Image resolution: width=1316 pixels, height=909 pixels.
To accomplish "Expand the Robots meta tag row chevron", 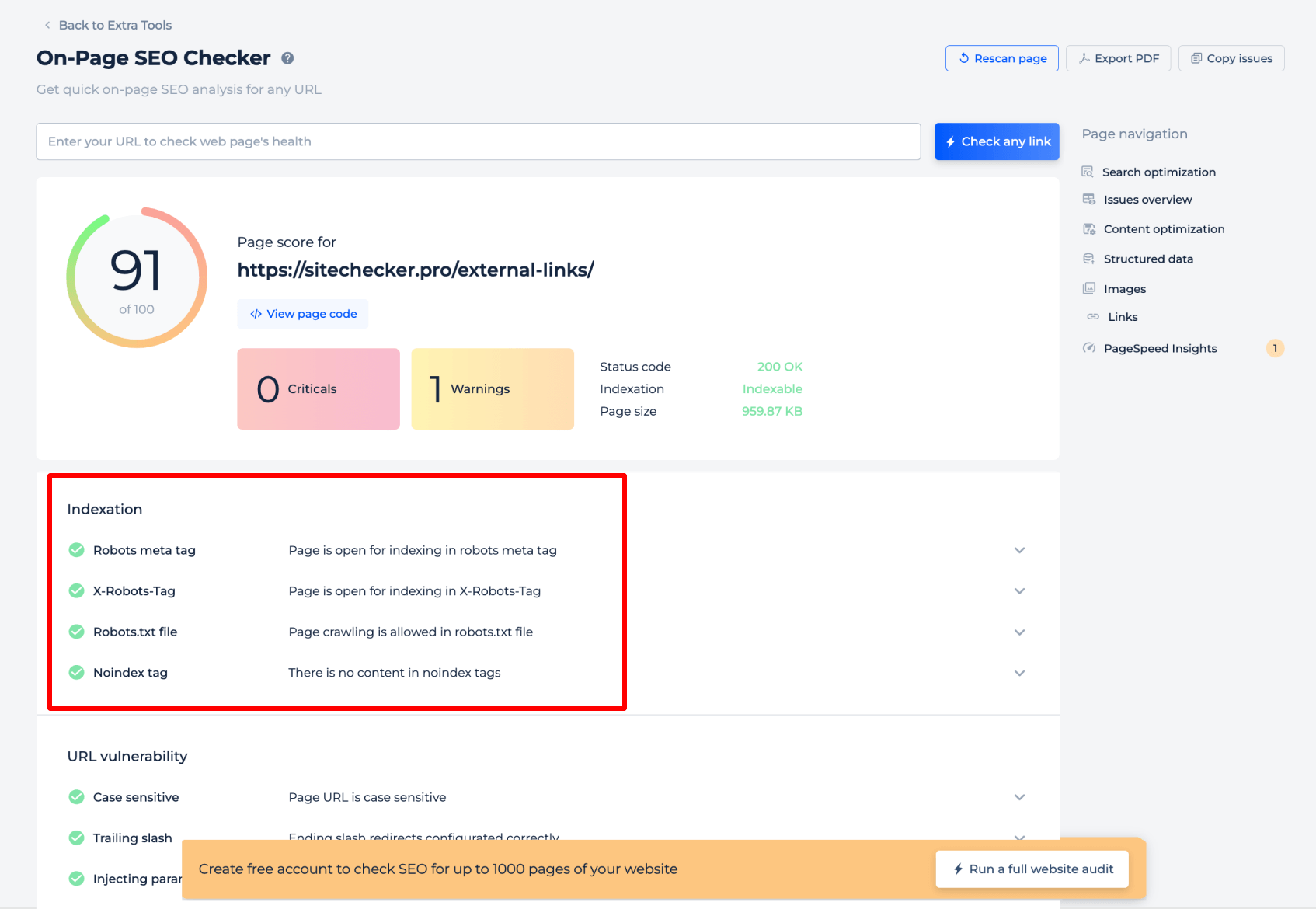I will pos(1019,550).
